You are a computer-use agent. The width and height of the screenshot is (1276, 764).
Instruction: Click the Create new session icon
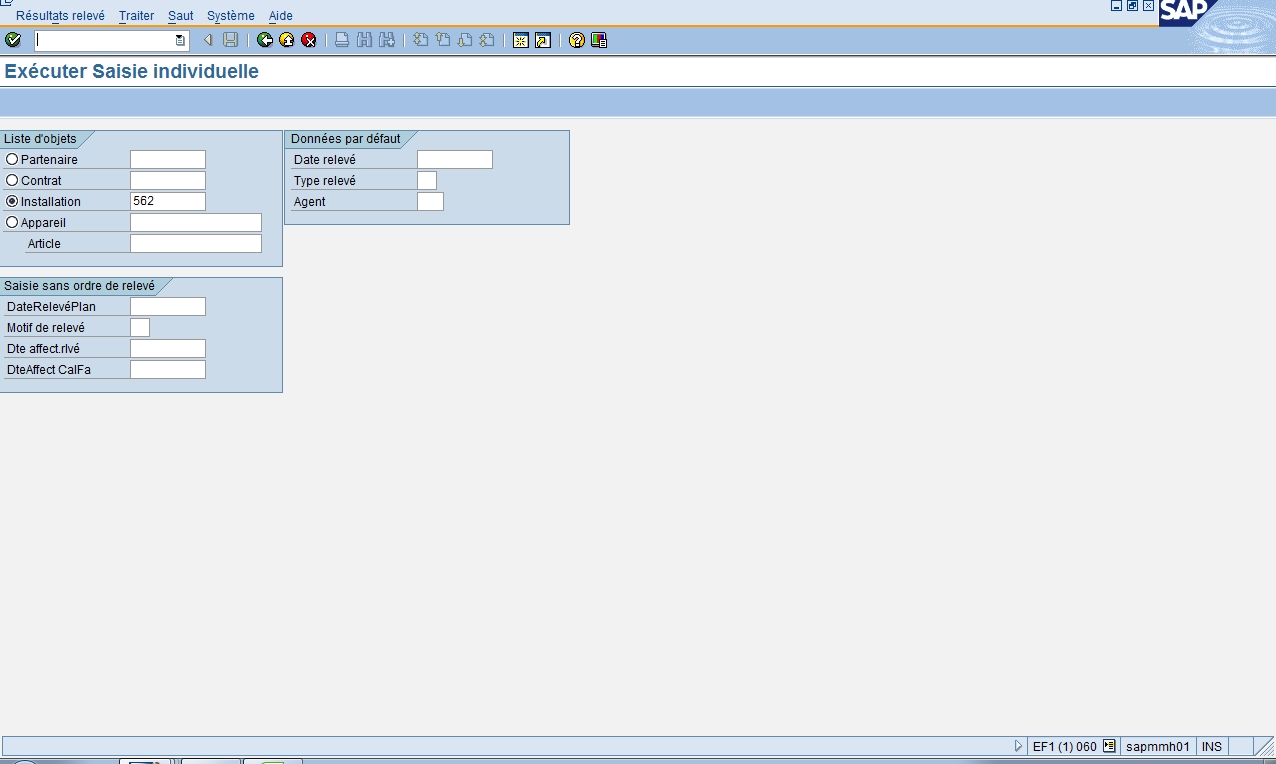(x=521, y=40)
